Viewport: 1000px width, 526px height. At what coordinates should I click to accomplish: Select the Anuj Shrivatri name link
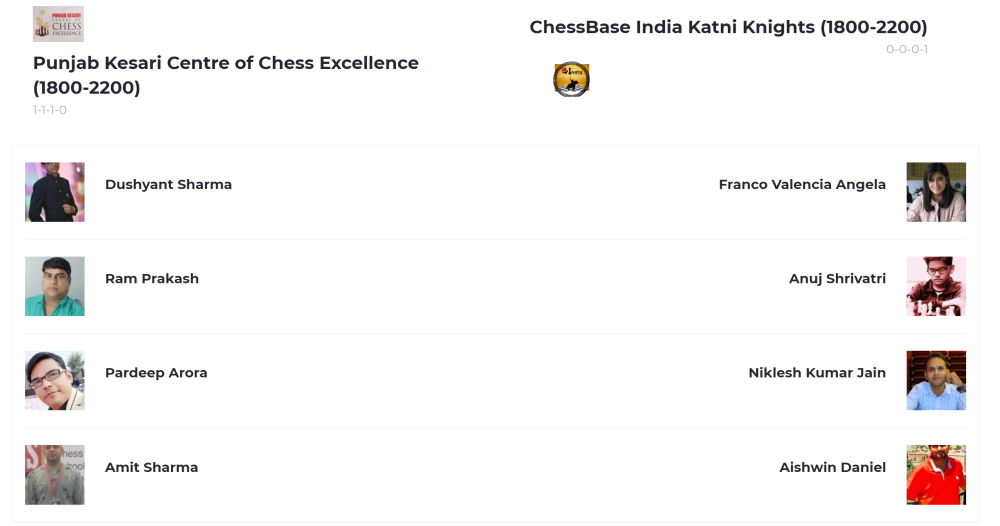pos(837,279)
